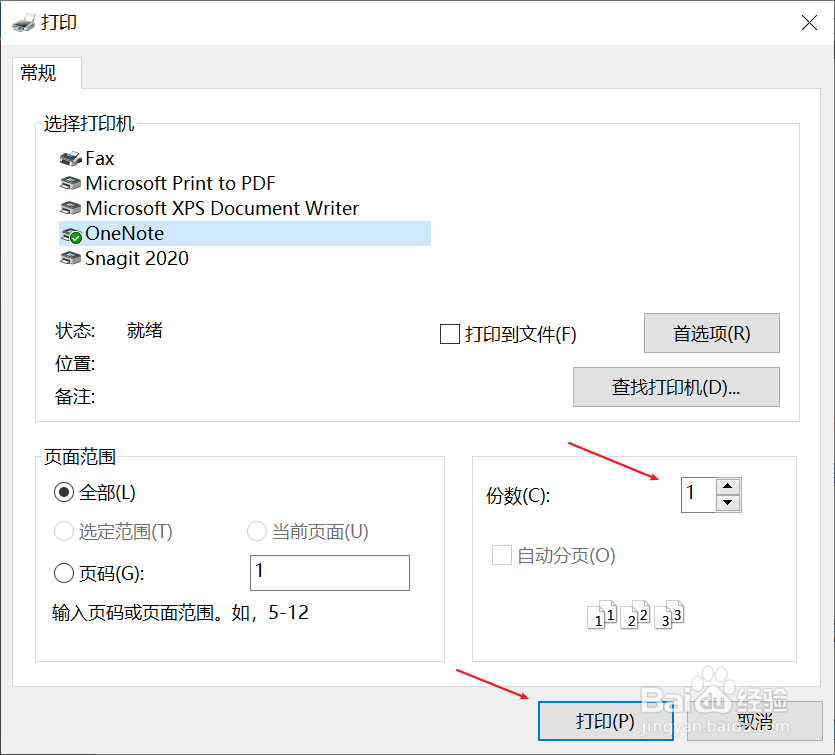Click the 份数 copies number field
The height and width of the screenshot is (755, 835).
pos(698,495)
